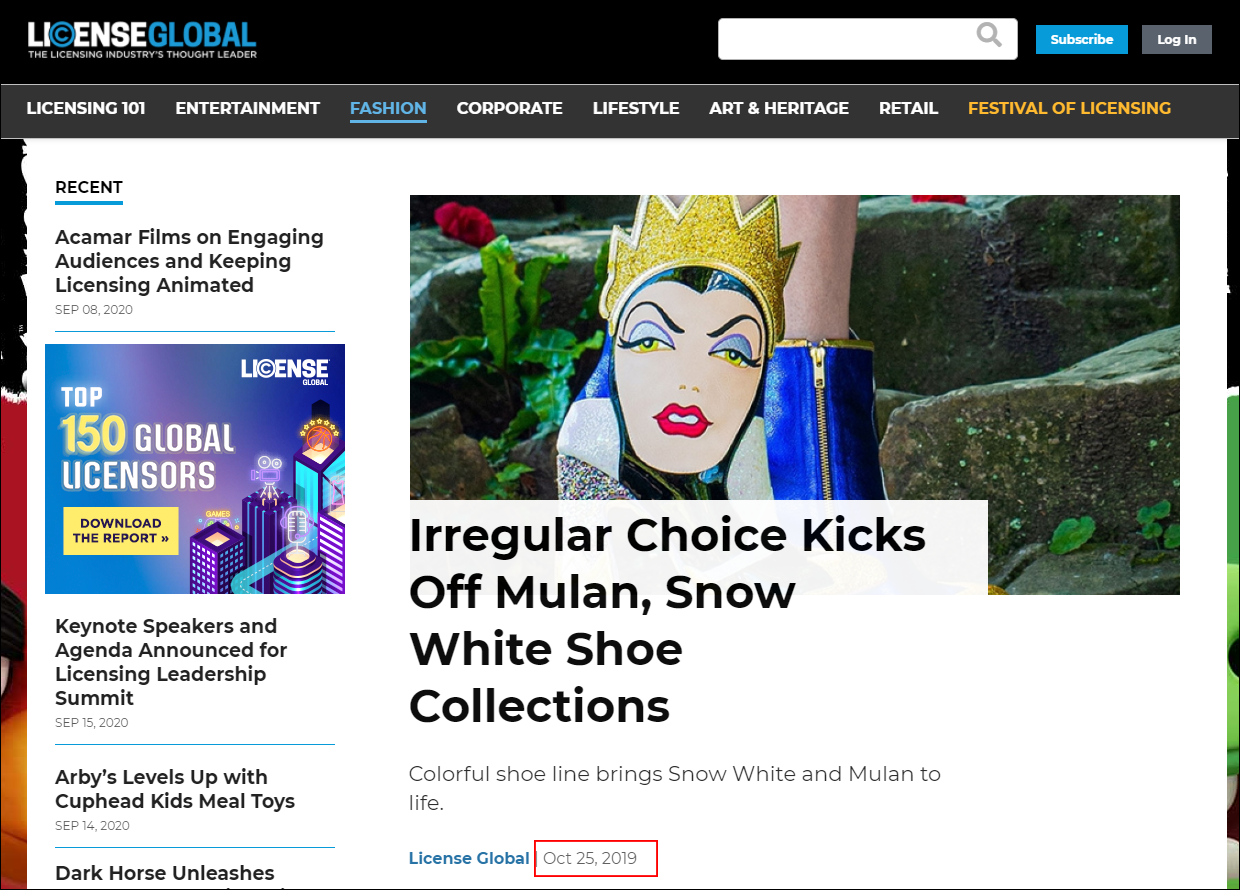The height and width of the screenshot is (890, 1240).
Task: Open the Art & Heritage section
Action: pos(779,108)
